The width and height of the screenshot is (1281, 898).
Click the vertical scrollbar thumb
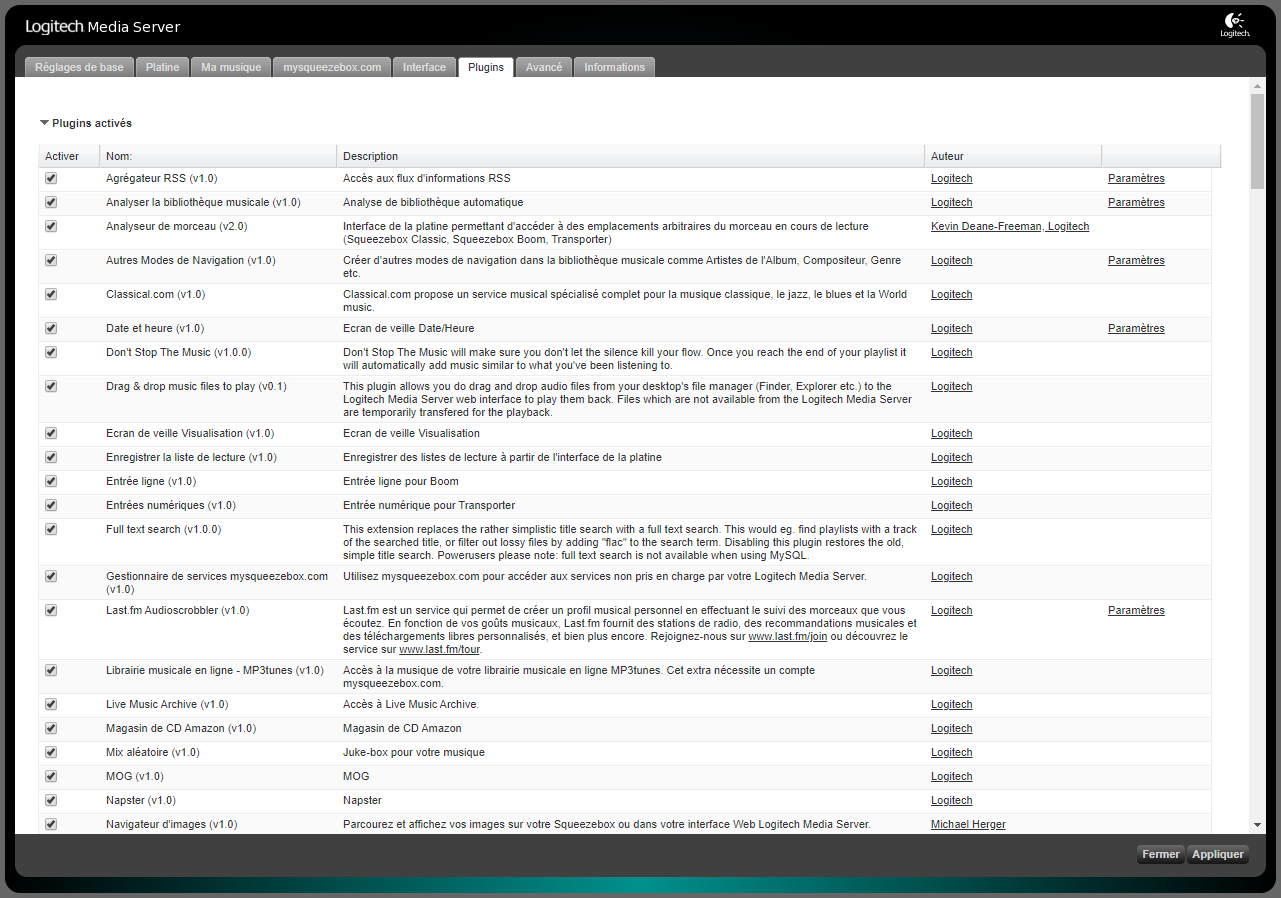tap(1257, 141)
